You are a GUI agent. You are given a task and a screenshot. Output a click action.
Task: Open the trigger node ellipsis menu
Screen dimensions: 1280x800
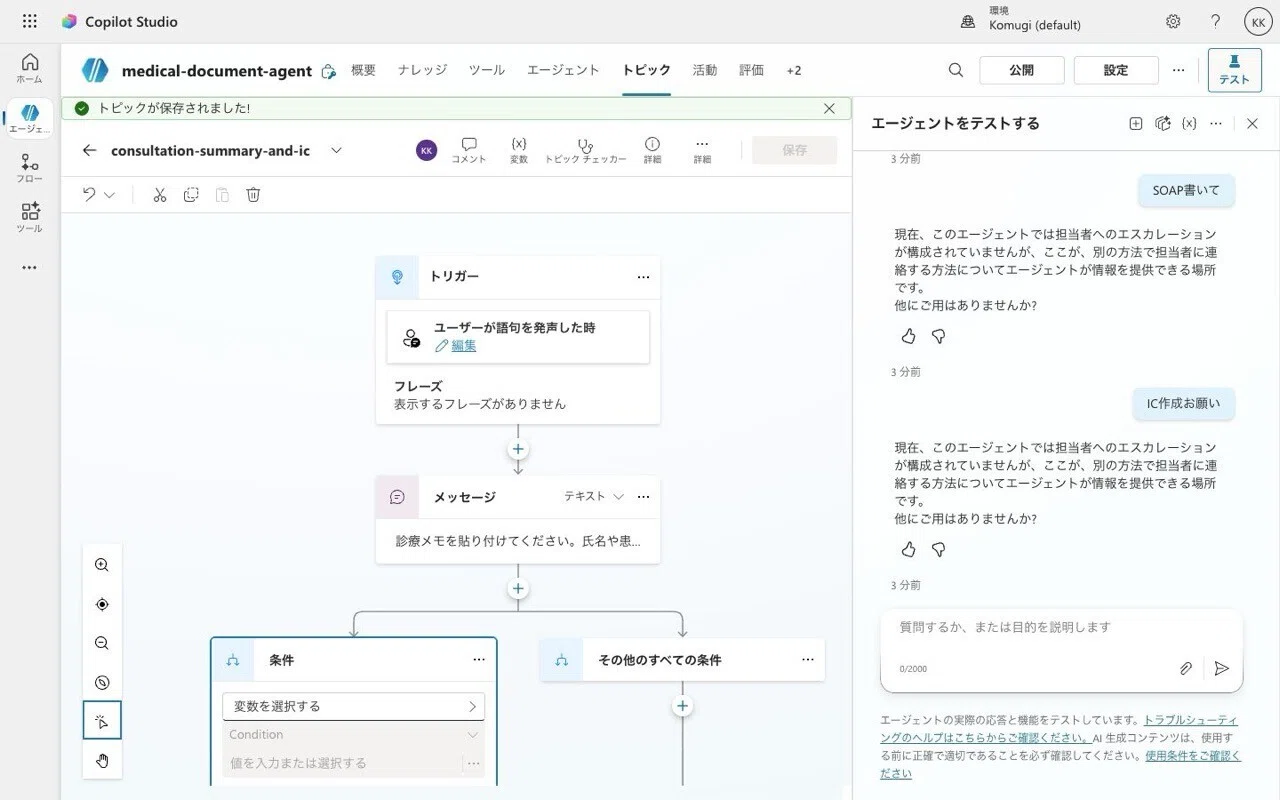point(643,277)
